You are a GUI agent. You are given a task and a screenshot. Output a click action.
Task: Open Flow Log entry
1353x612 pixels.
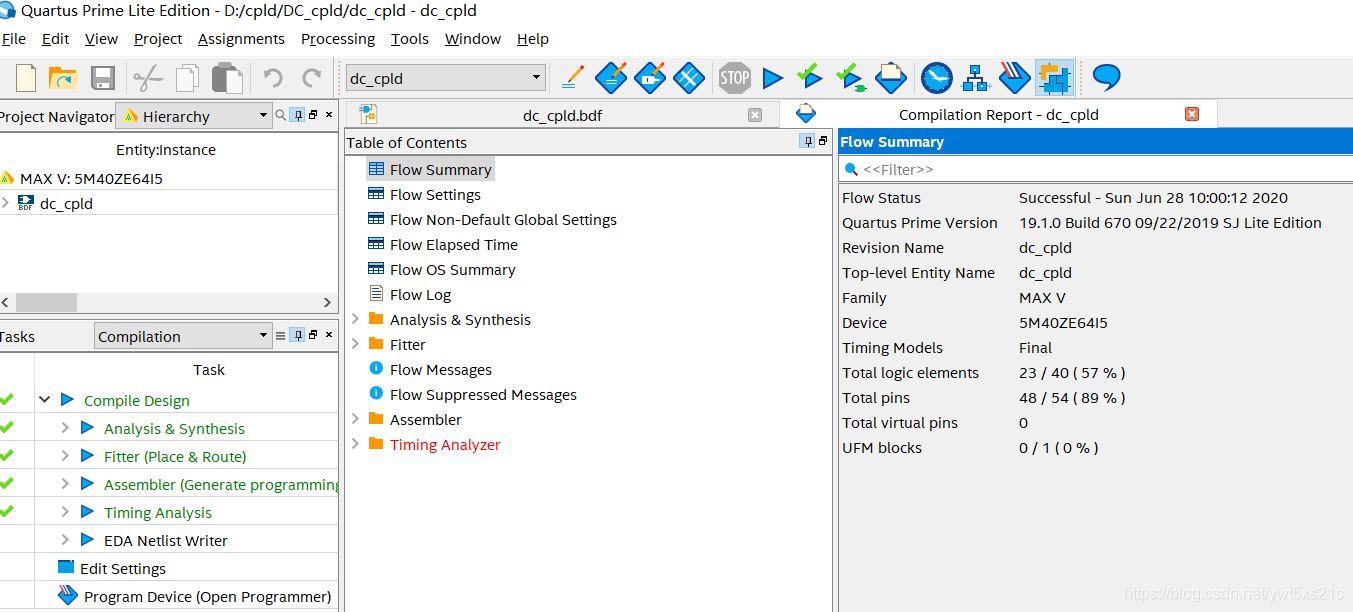point(420,294)
